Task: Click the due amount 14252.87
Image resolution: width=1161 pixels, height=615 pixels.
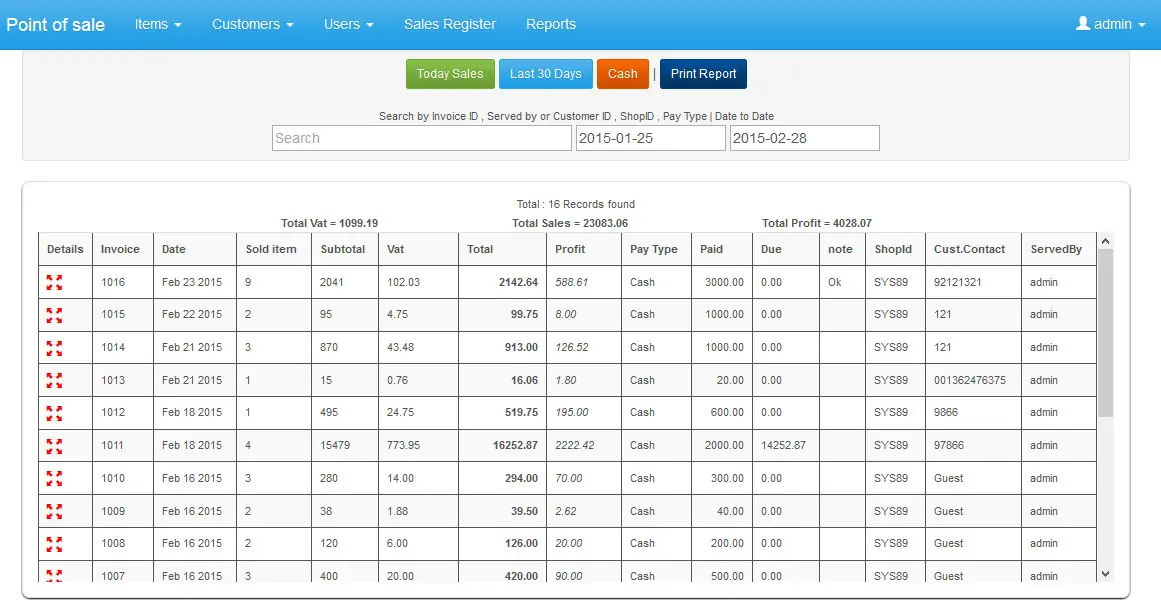Action: coord(783,446)
